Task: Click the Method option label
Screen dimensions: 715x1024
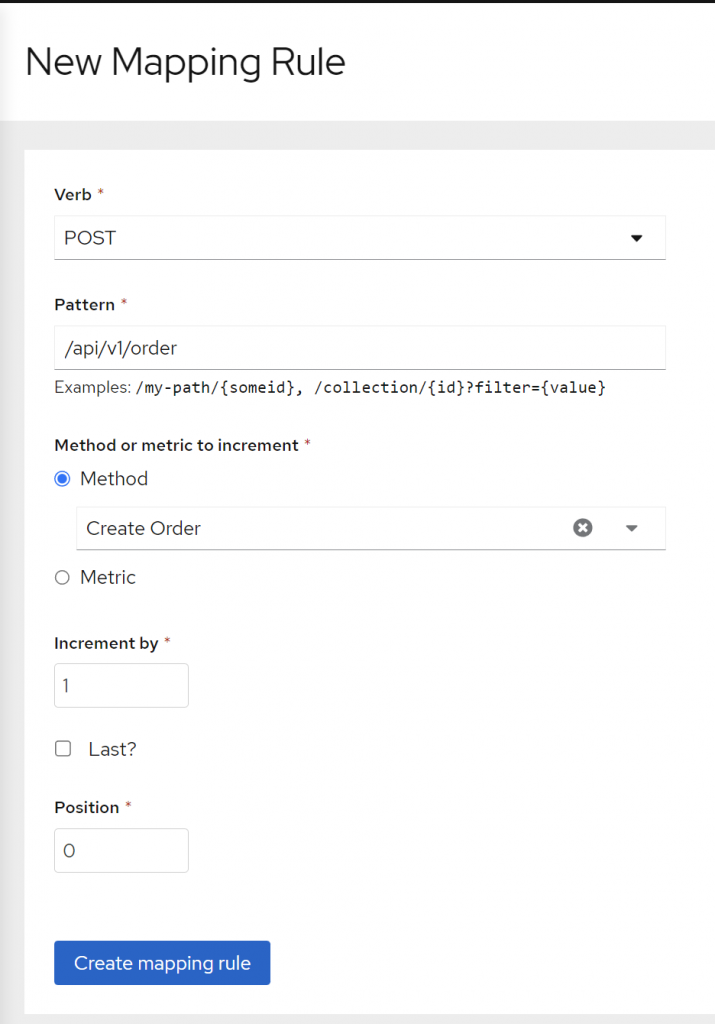Action: point(114,479)
